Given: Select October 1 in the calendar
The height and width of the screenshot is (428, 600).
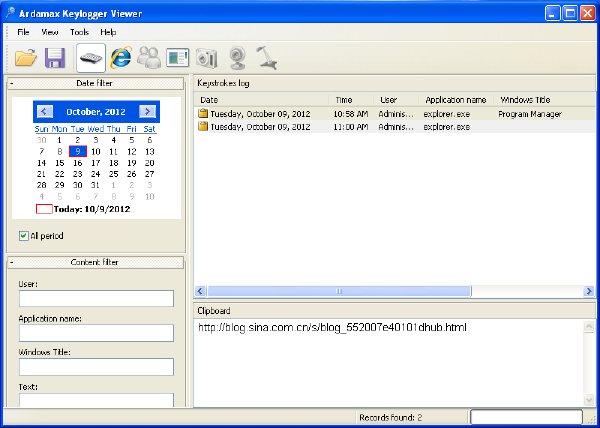Looking at the screenshot, I should click(x=59, y=140).
